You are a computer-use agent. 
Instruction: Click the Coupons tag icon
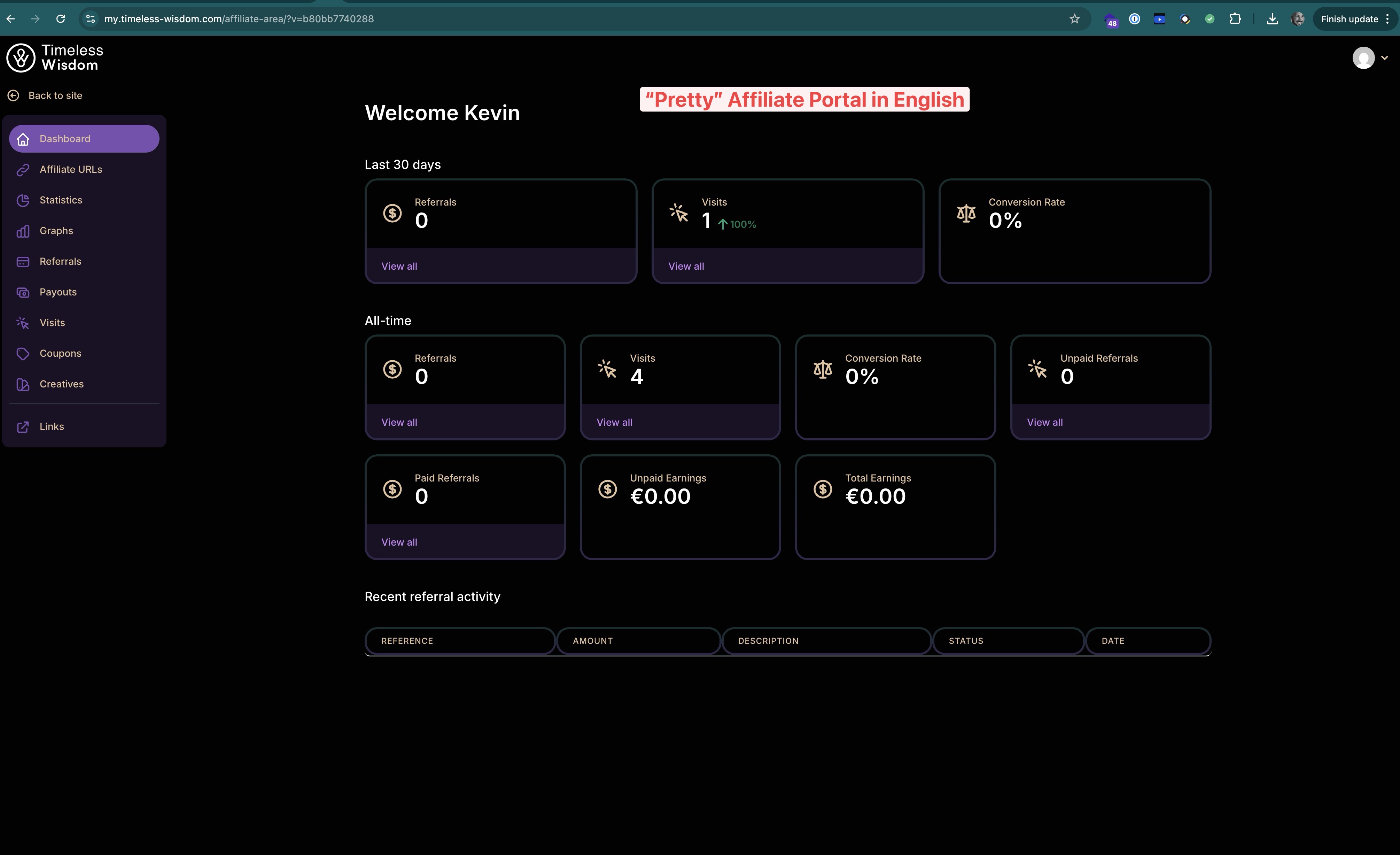point(23,354)
